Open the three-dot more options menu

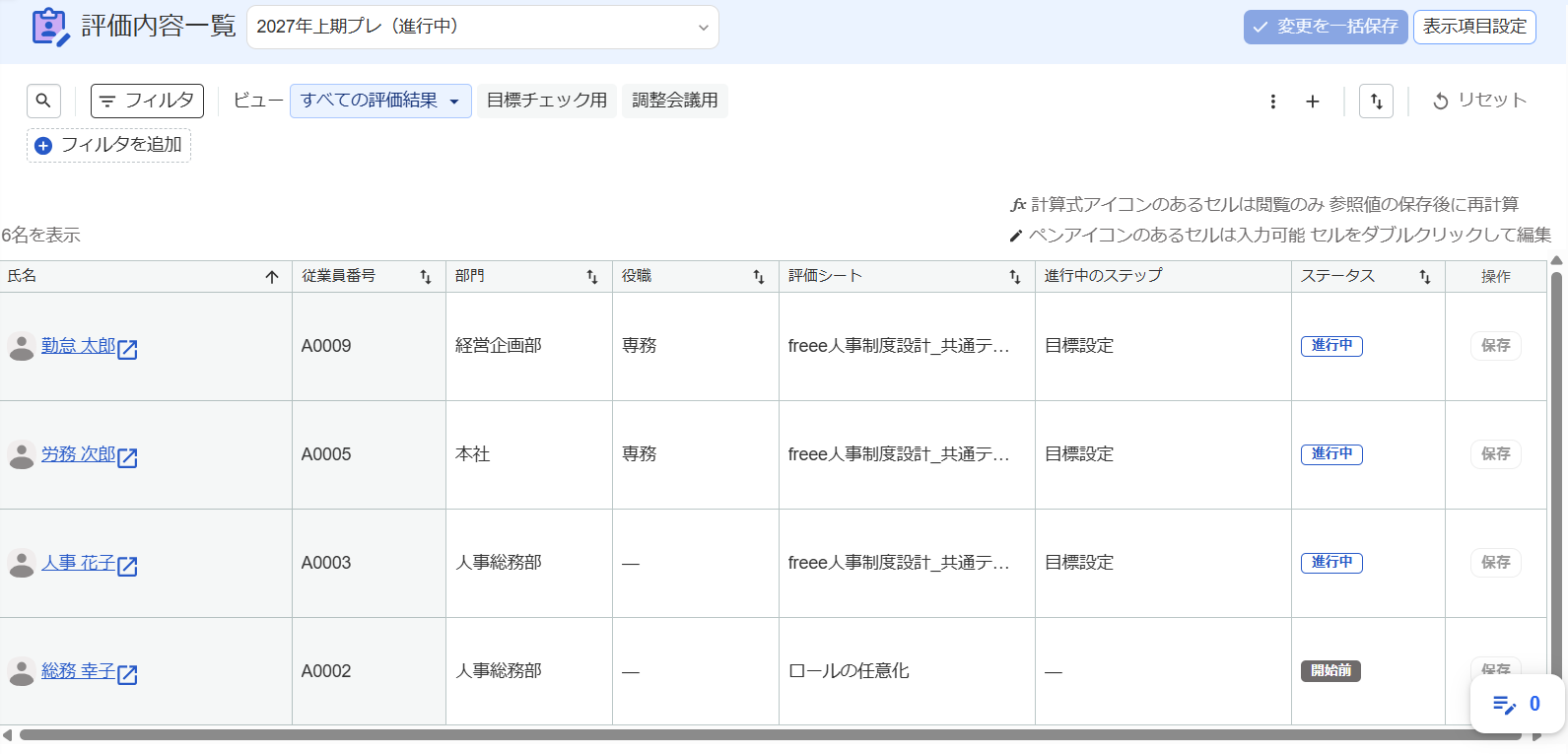click(x=1273, y=102)
